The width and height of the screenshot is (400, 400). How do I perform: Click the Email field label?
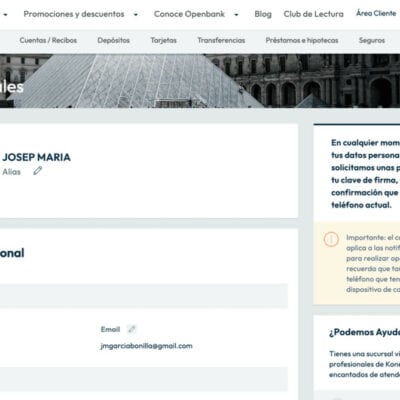[110, 329]
